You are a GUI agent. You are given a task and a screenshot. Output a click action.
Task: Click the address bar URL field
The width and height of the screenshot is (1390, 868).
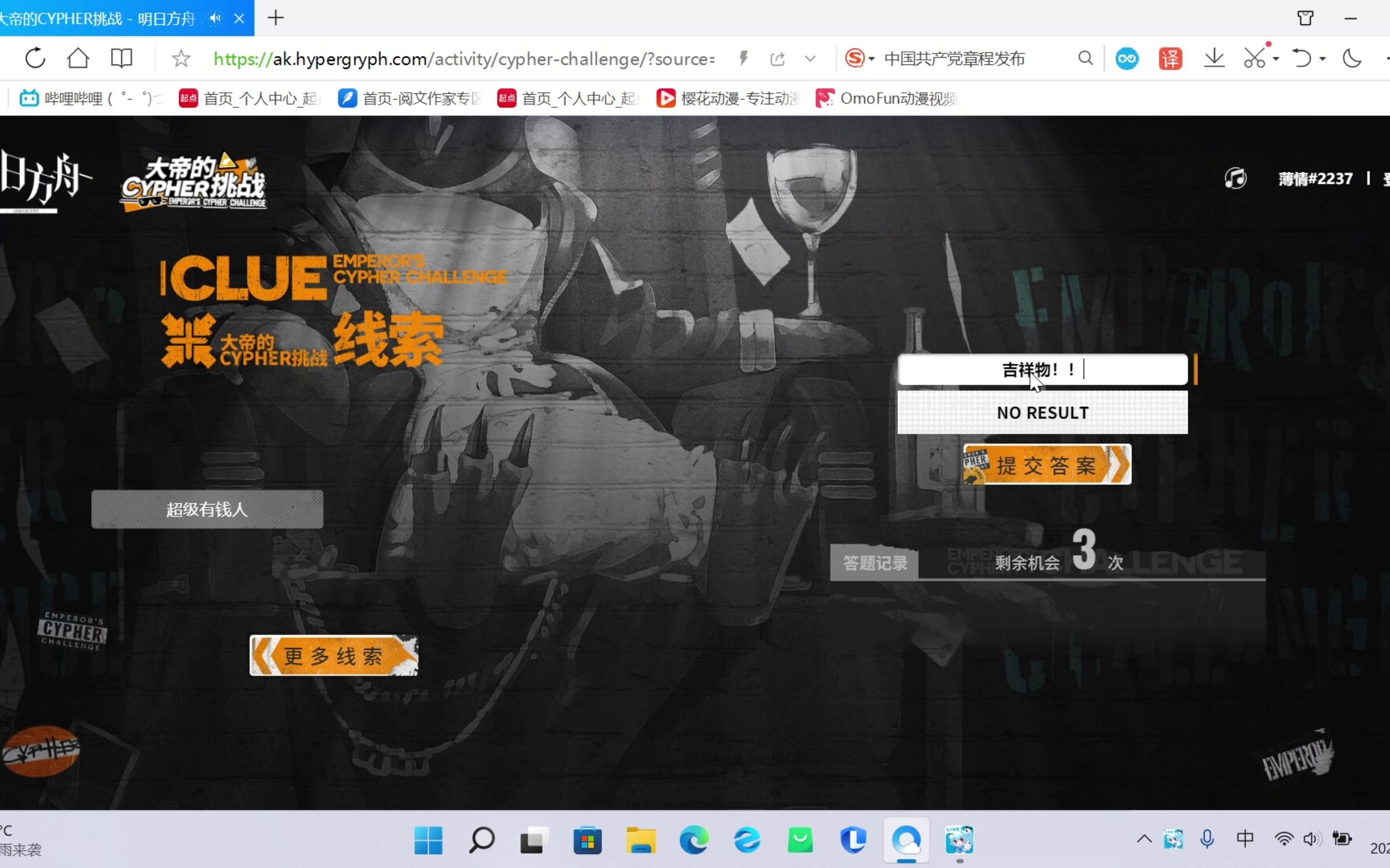464,58
